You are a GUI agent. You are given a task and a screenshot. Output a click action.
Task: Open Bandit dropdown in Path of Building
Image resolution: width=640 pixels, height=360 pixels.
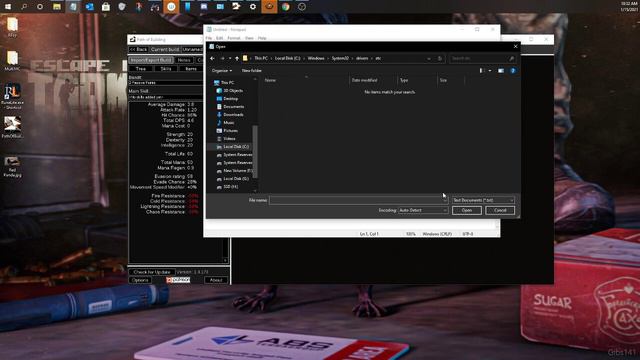(165, 82)
